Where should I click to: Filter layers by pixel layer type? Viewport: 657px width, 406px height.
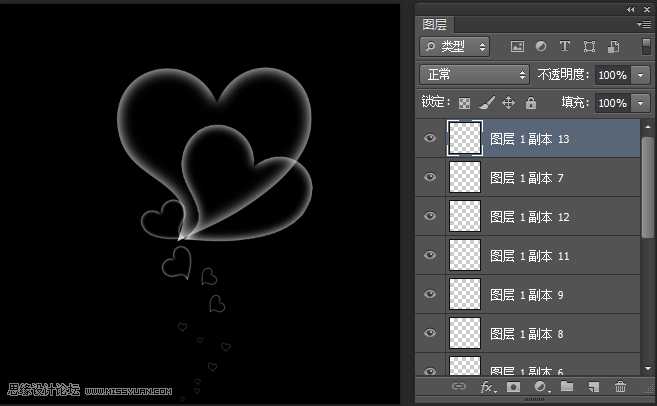[x=517, y=46]
